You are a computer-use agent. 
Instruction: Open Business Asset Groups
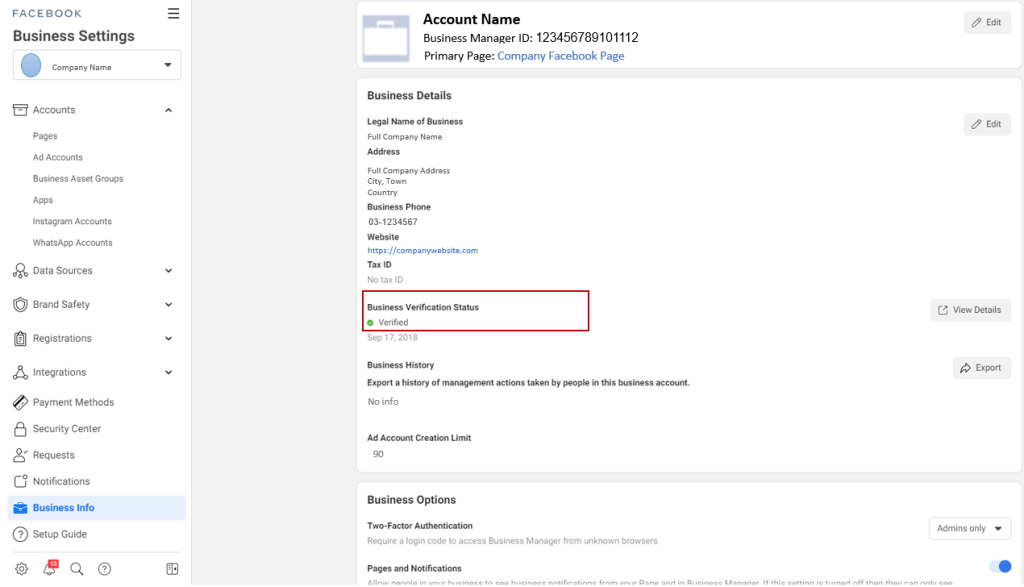click(78, 178)
